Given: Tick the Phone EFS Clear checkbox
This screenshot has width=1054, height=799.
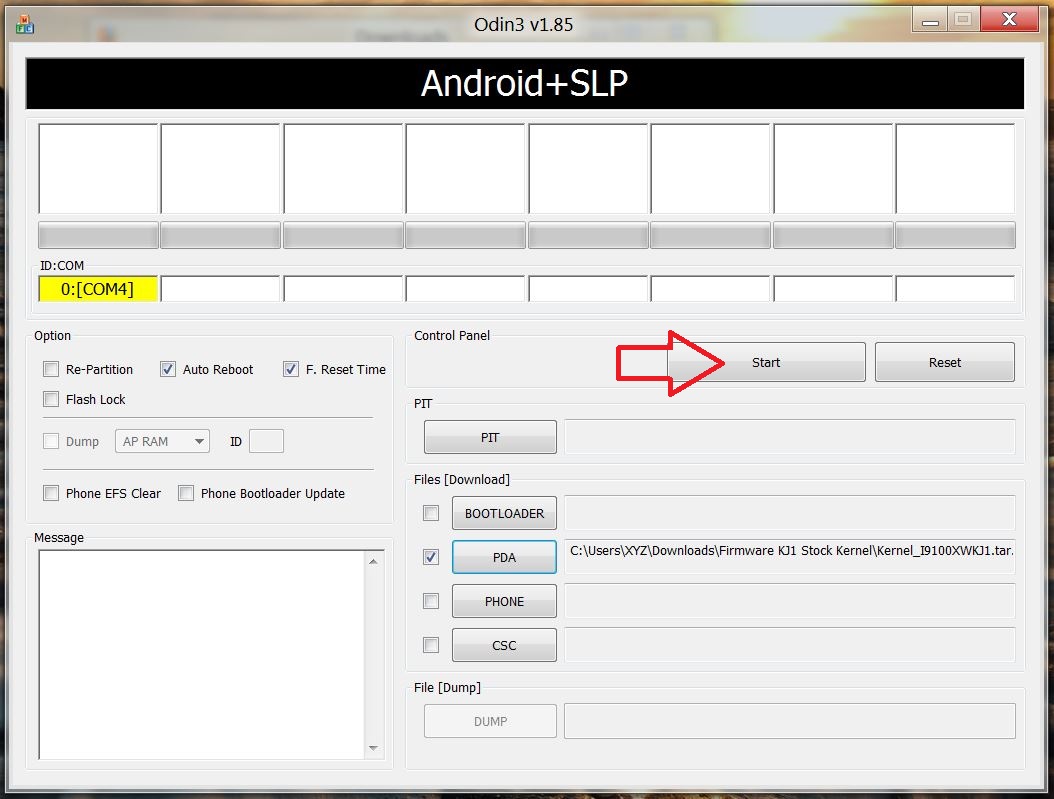Looking at the screenshot, I should click(51, 493).
